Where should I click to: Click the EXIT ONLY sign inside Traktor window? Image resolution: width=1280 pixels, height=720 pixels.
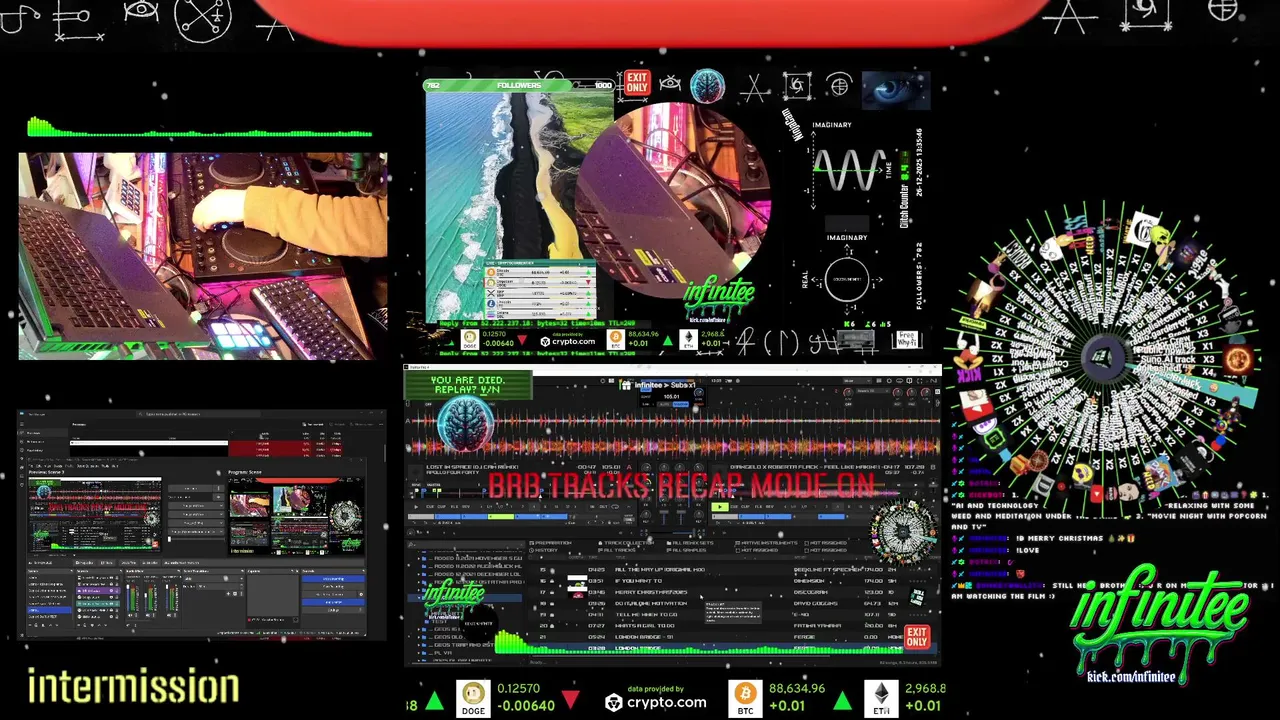click(x=917, y=637)
